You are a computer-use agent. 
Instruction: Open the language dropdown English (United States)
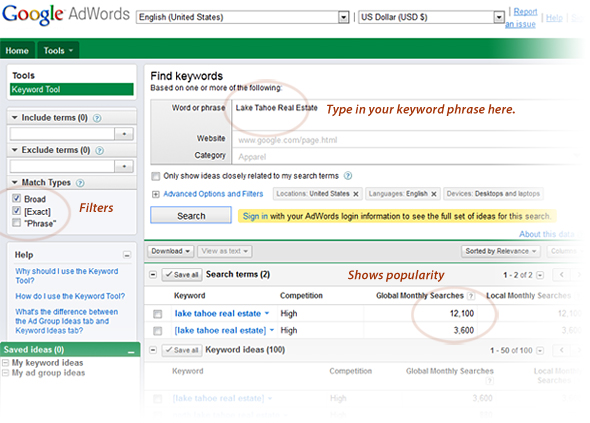tap(243, 17)
